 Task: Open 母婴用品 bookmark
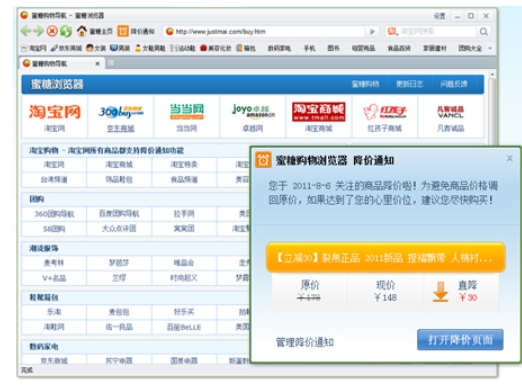point(363,48)
